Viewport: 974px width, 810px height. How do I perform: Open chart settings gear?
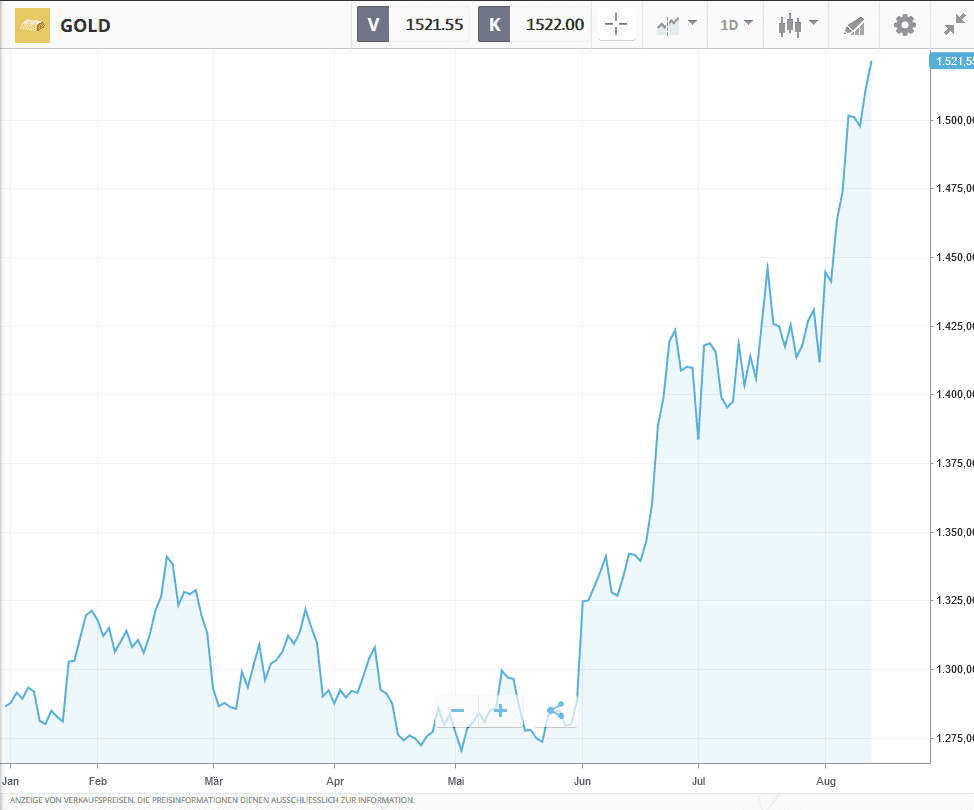pos(904,24)
